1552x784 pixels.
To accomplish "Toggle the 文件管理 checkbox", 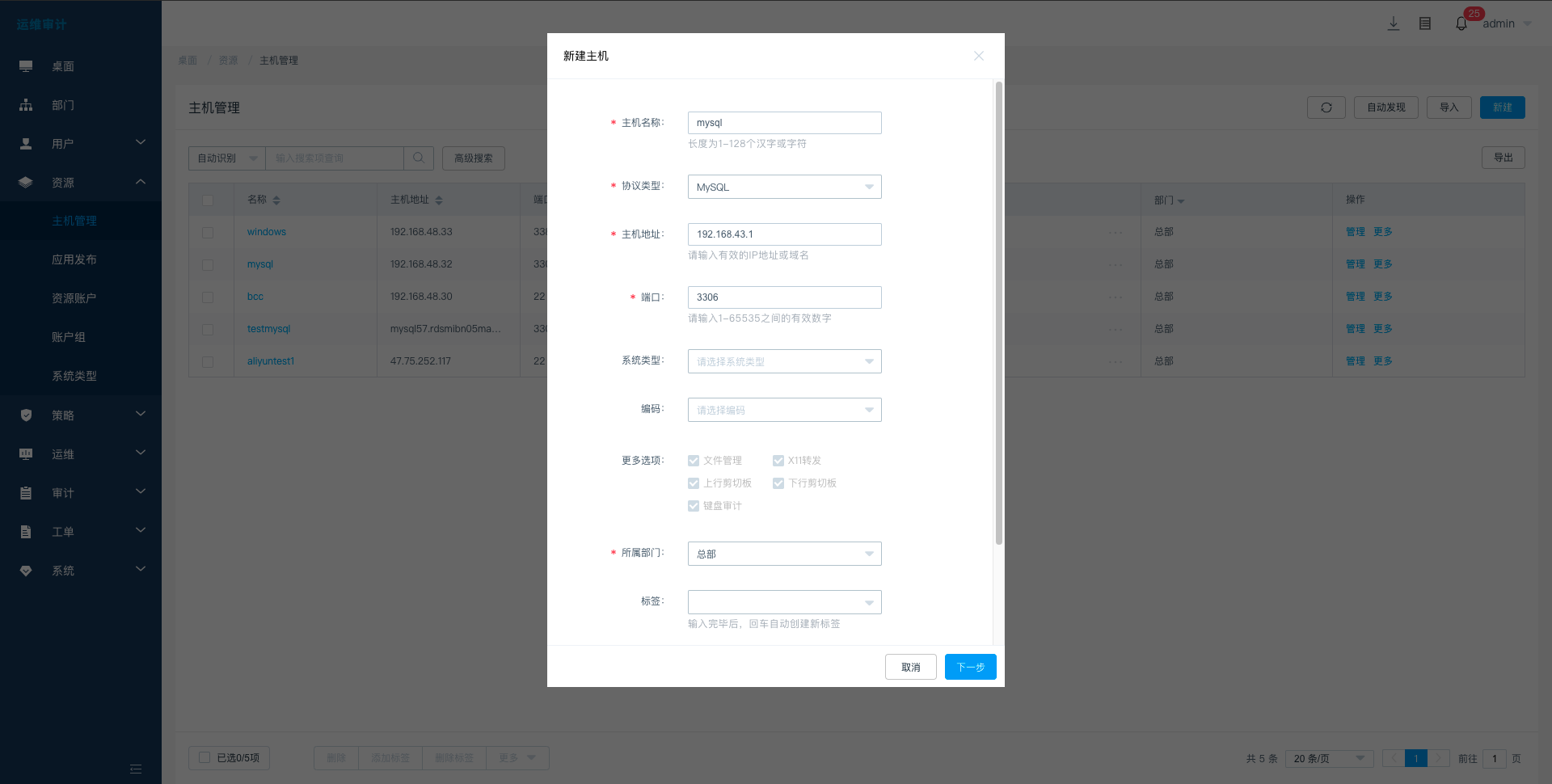I will click(694, 461).
